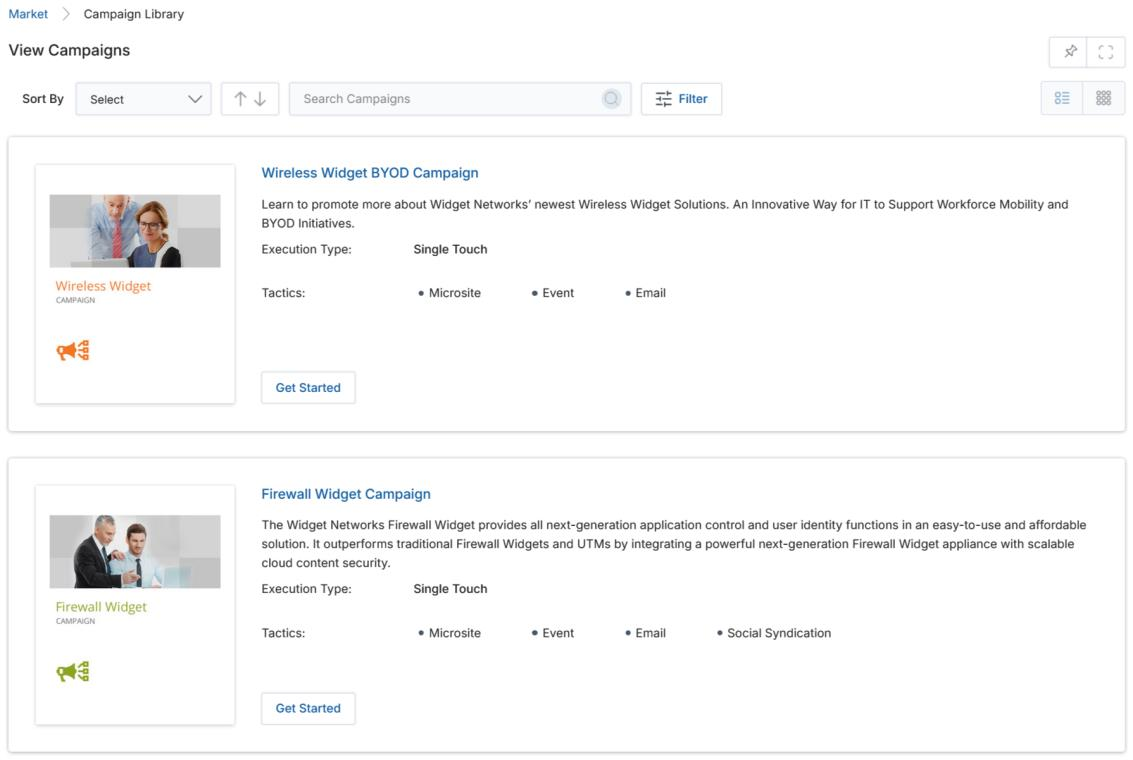Screen dimensions: 1133x760
Task: Sort ascending with the up arrow
Action: [241, 99]
